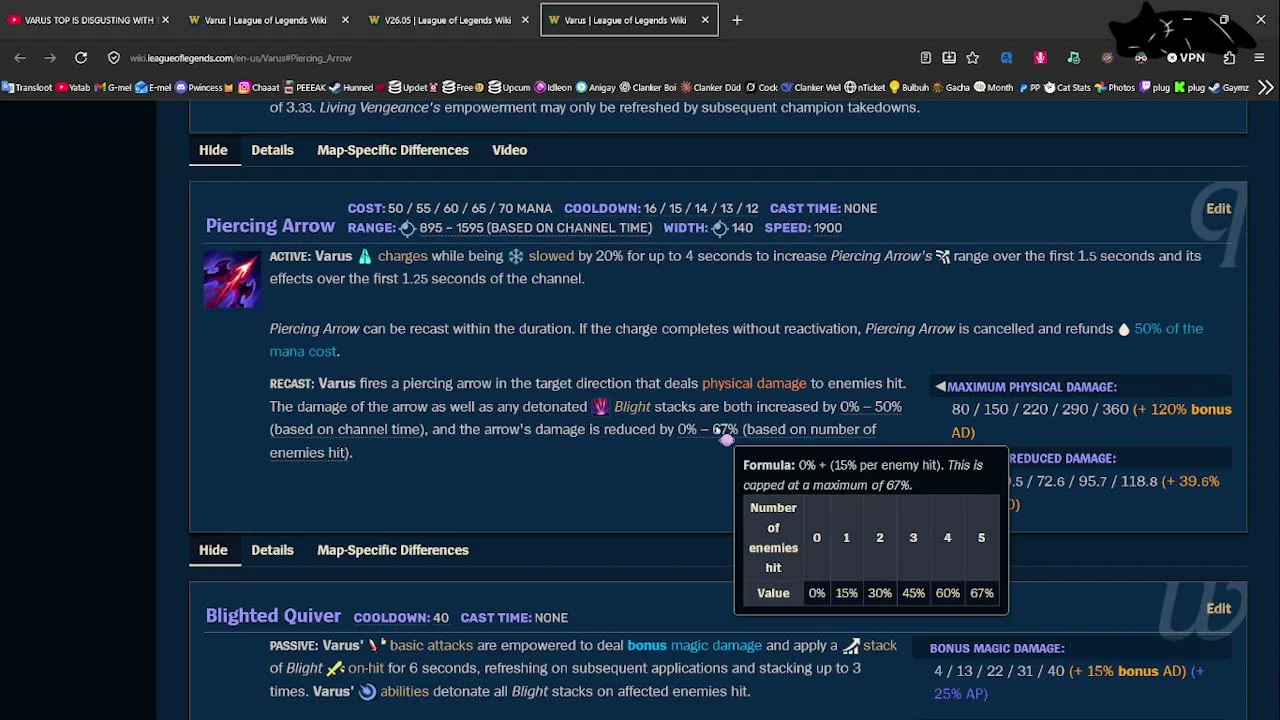The width and height of the screenshot is (1280, 720).
Task: Open the Bulbuh lightbulb bookmark
Action: coord(908,88)
